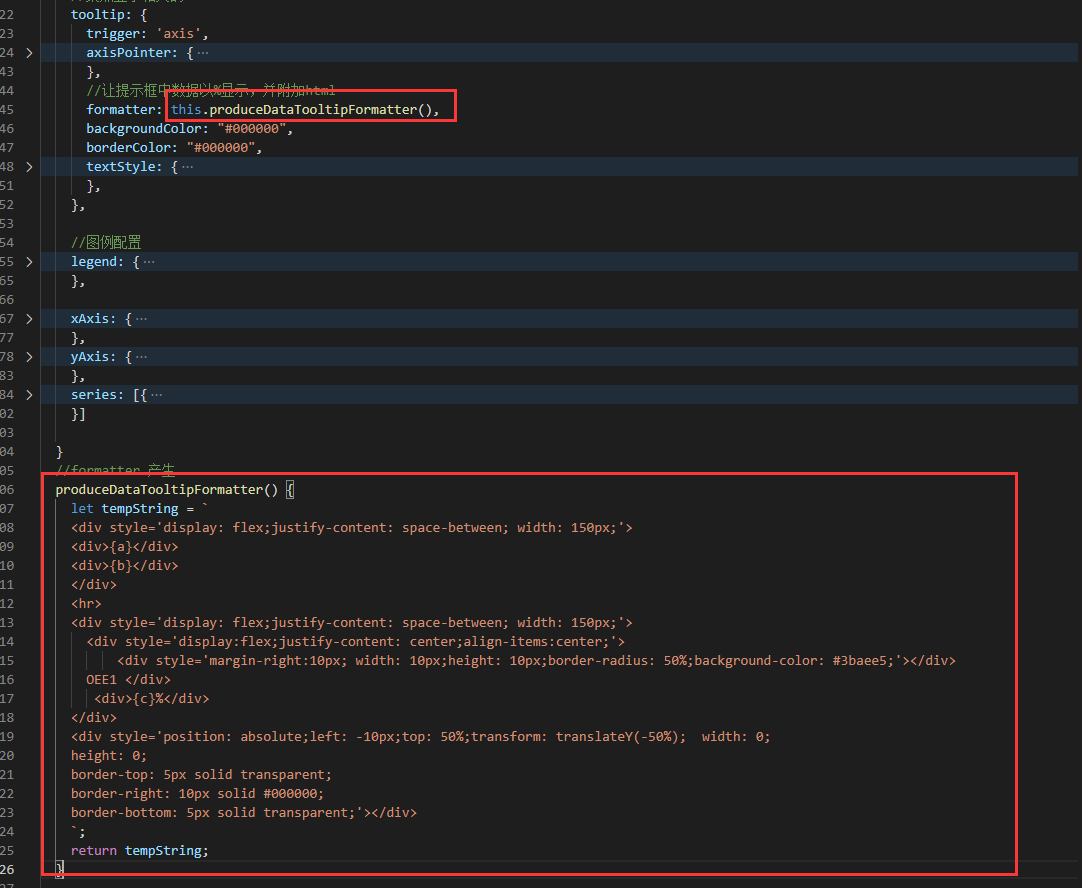Viewport: 1082px width, 888px height.
Task: Click the position: absolute style line
Action: click(x=421, y=736)
